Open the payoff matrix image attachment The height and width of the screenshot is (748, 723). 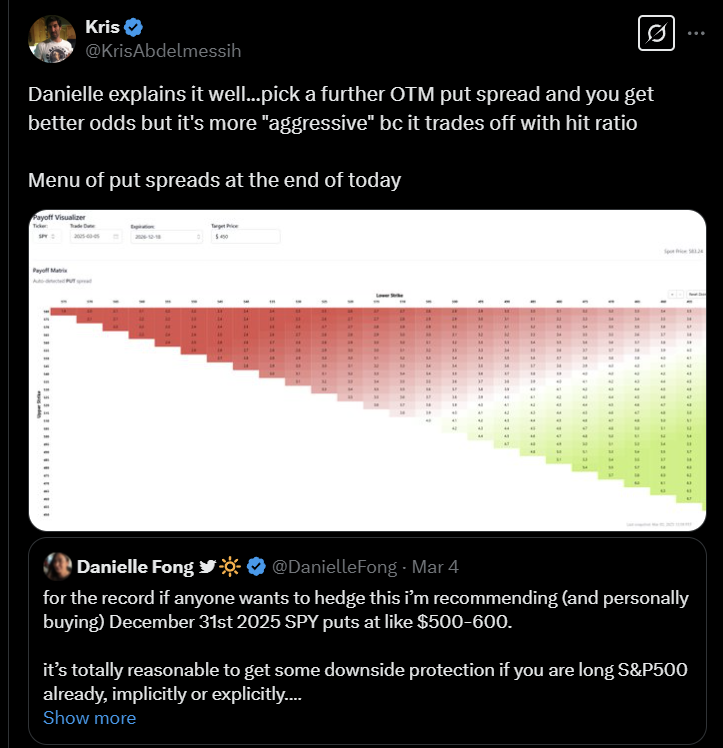tap(367, 370)
